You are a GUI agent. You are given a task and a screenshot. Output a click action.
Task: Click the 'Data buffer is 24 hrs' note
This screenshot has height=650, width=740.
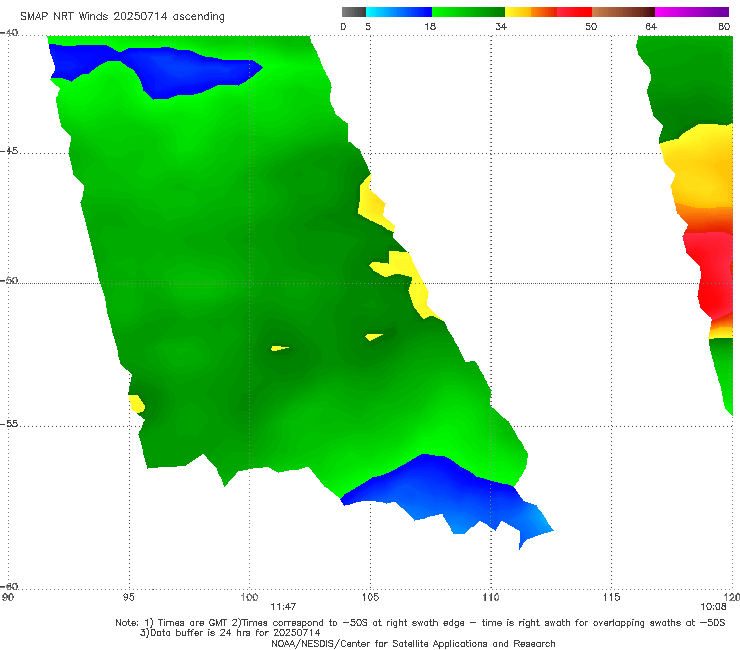pyautogui.click(x=230, y=633)
